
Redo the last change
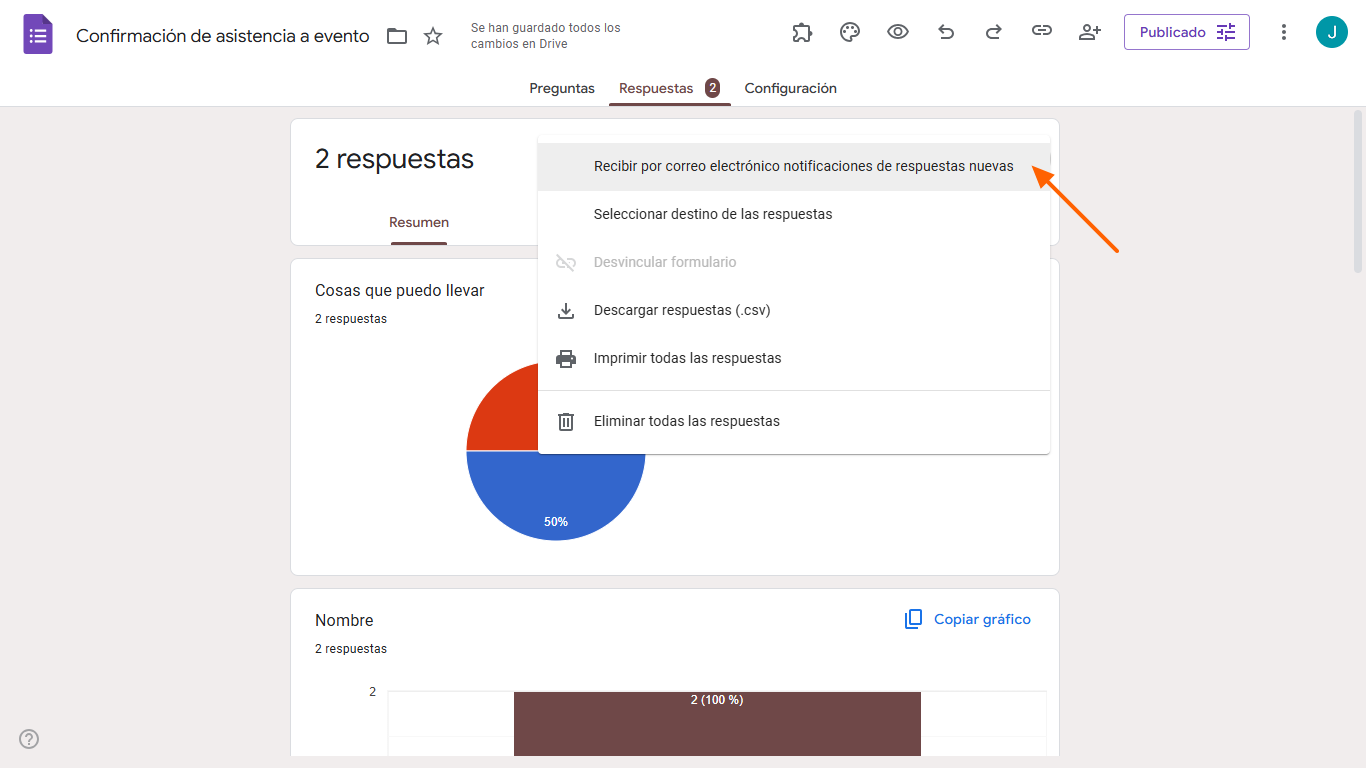click(994, 32)
